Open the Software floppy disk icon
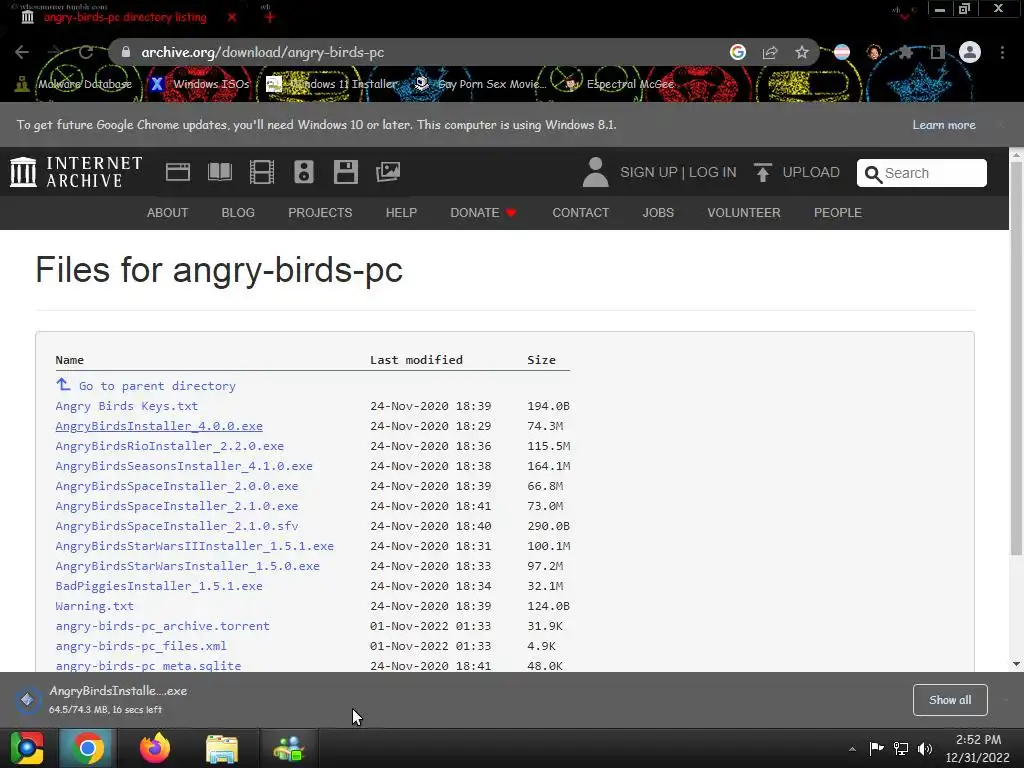1024x768 pixels. 345,172
